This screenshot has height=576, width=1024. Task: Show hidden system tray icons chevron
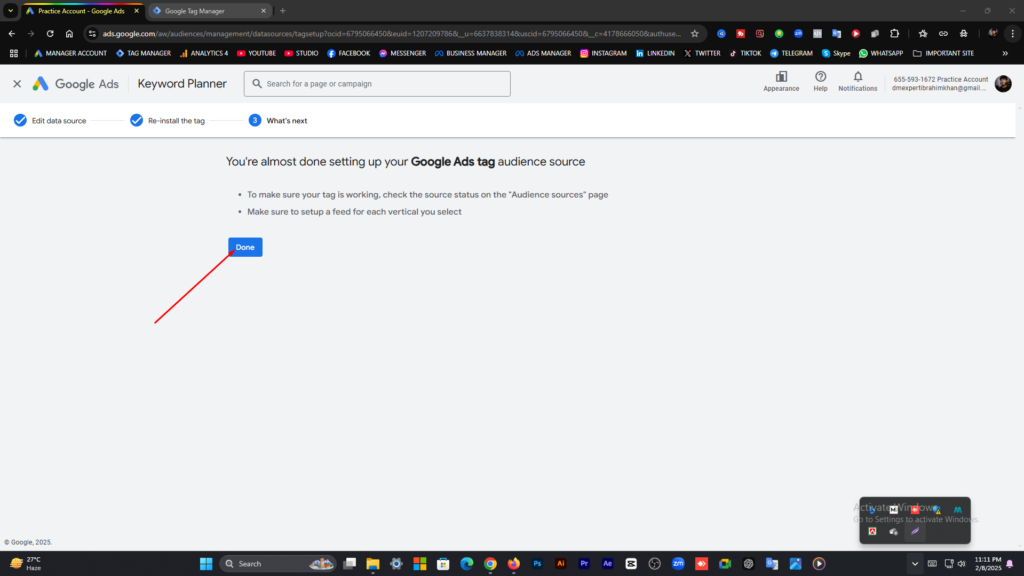point(915,564)
